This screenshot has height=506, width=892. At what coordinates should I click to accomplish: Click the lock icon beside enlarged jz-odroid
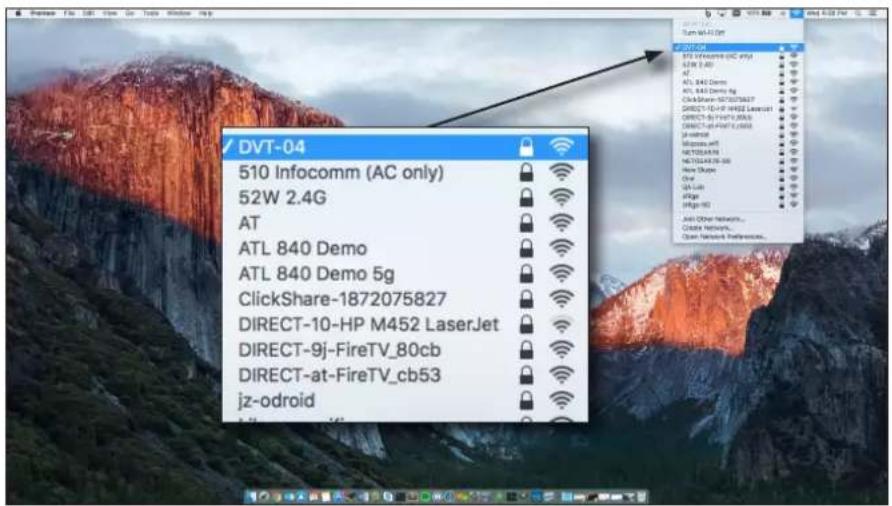click(527, 400)
